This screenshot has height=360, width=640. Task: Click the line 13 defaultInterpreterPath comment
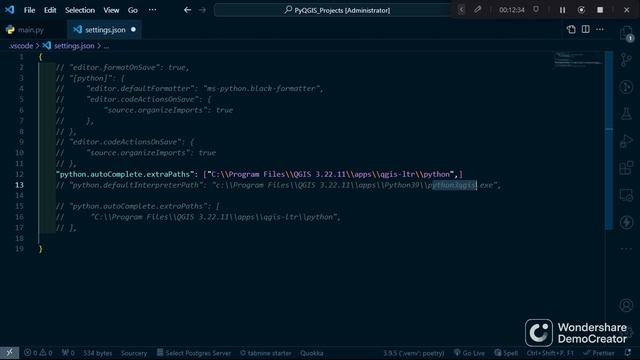click(x=278, y=185)
